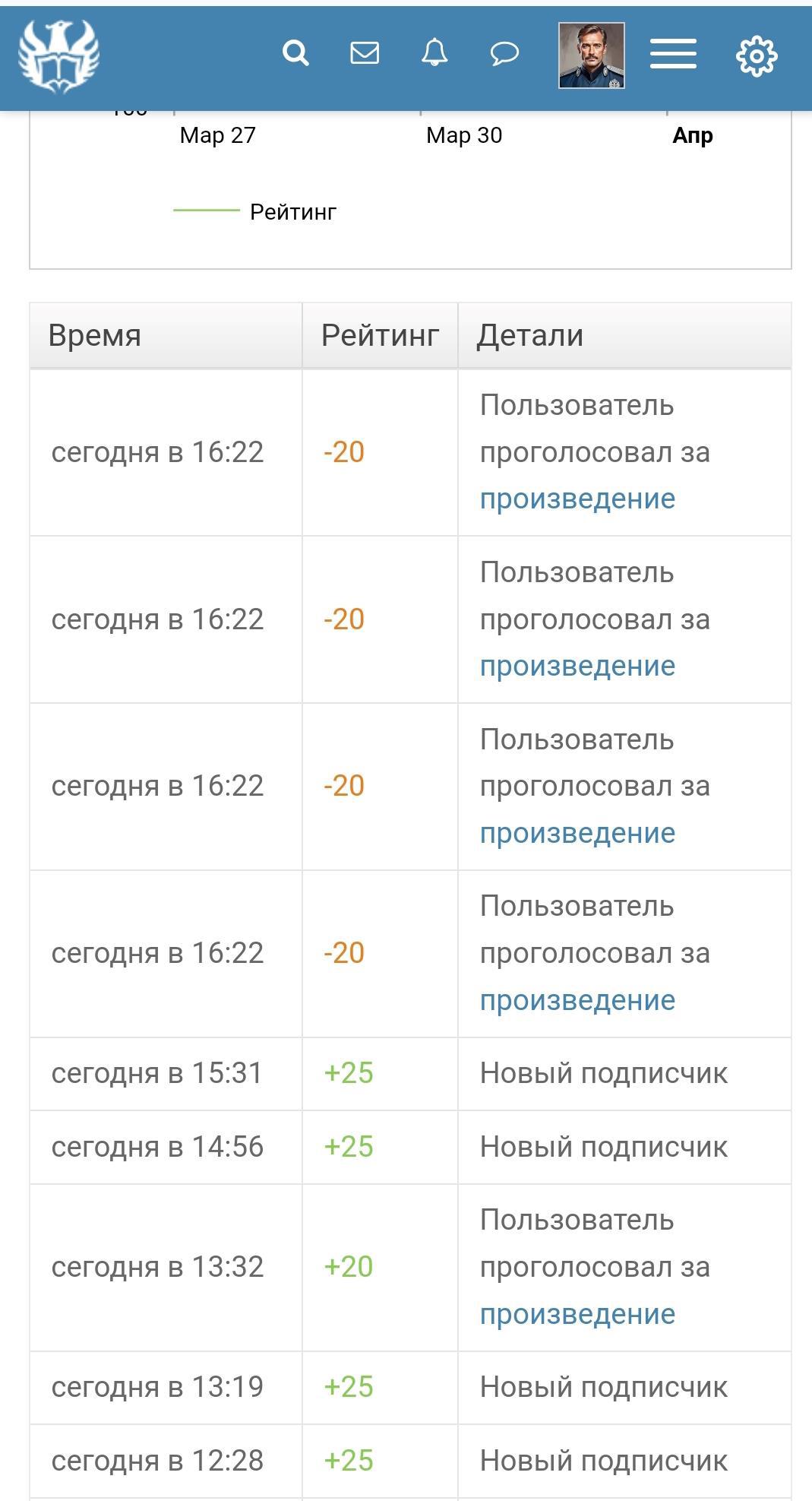Click the Рейтинг column header

click(x=380, y=335)
